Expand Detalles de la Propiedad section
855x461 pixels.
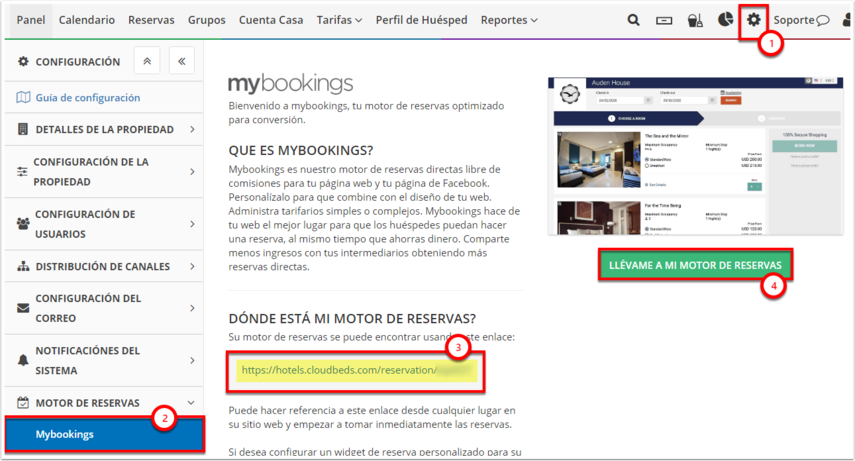[104, 129]
